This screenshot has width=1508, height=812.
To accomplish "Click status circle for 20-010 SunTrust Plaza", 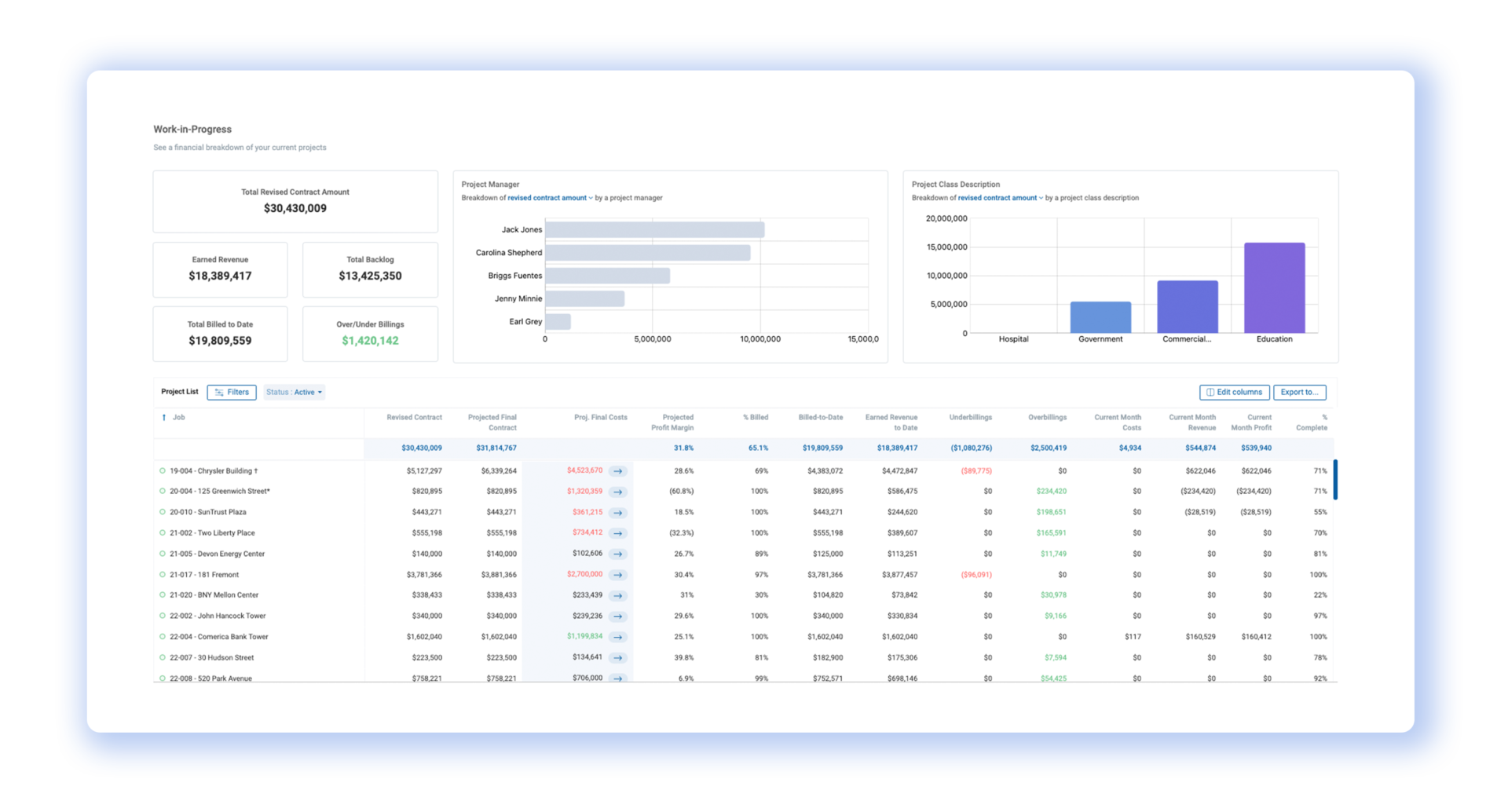I will [x=163, y=512].
